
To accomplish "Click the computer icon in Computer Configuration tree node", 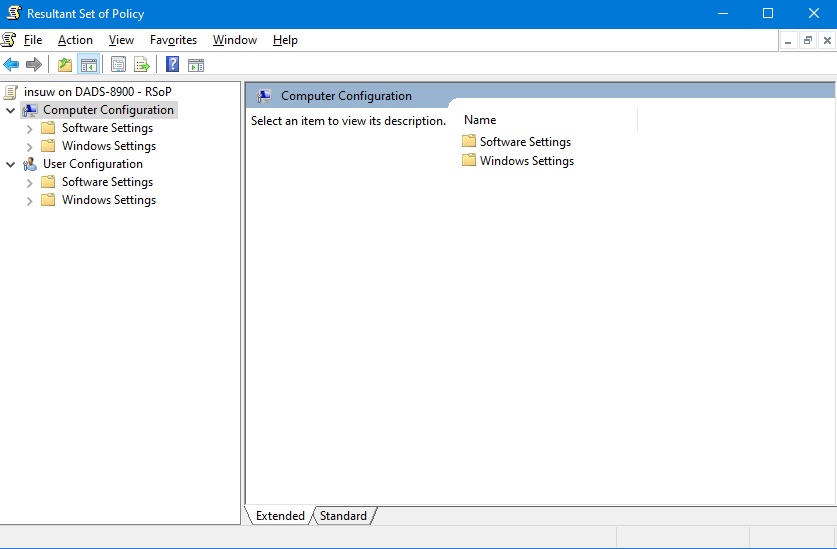I will [x=30, y=110].
